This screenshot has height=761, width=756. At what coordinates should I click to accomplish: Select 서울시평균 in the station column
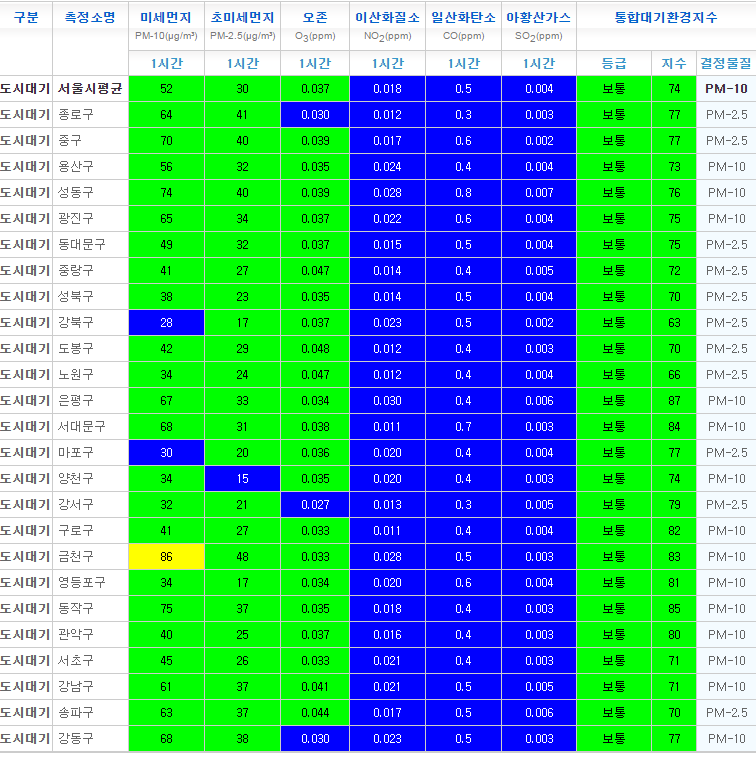click(x=89, y=88)
